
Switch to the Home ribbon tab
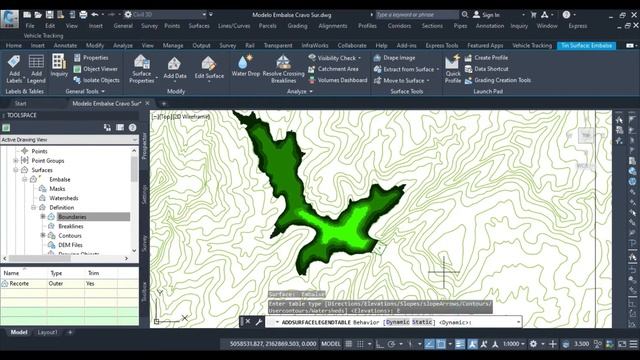pyautogui.click(x=13, y=45)
